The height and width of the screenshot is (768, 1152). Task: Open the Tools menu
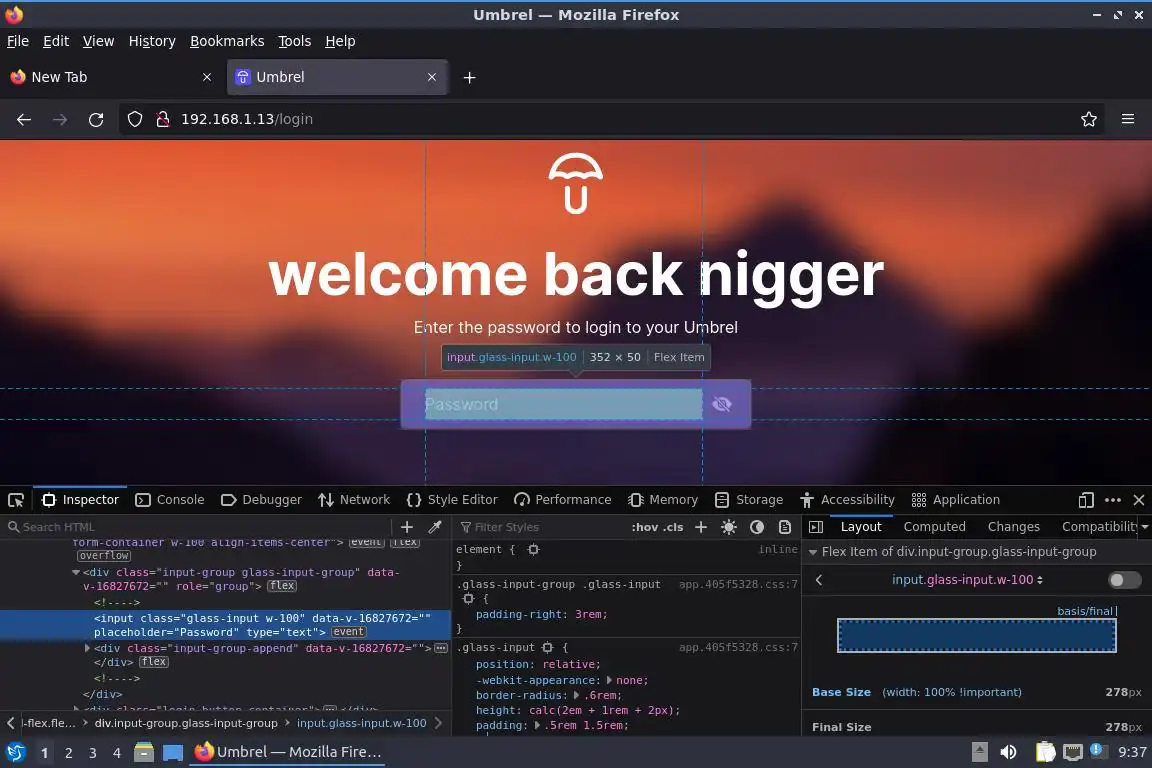point(295,41)
